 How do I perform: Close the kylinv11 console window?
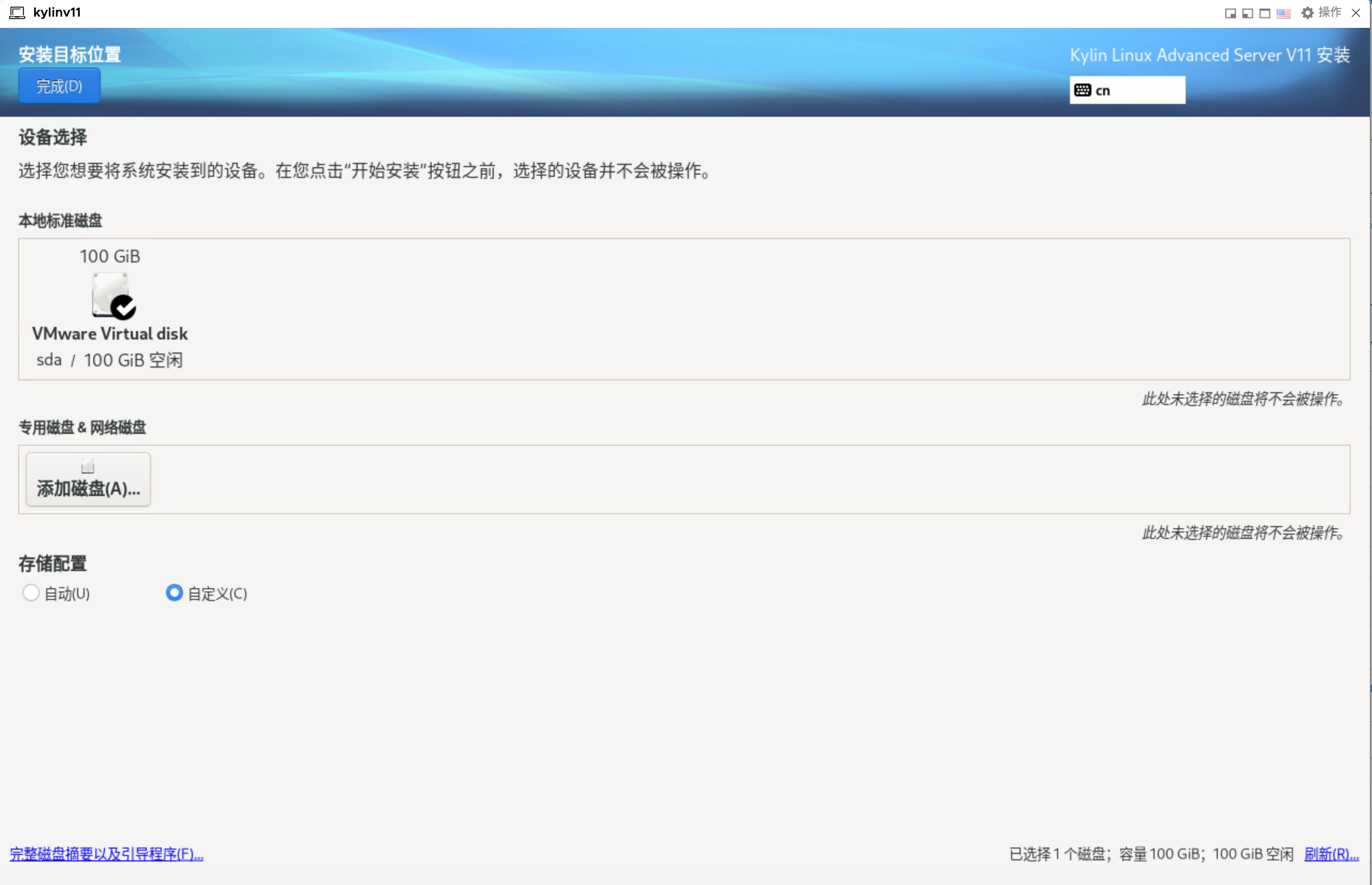pyautogui.click(x=1356, y=13)
